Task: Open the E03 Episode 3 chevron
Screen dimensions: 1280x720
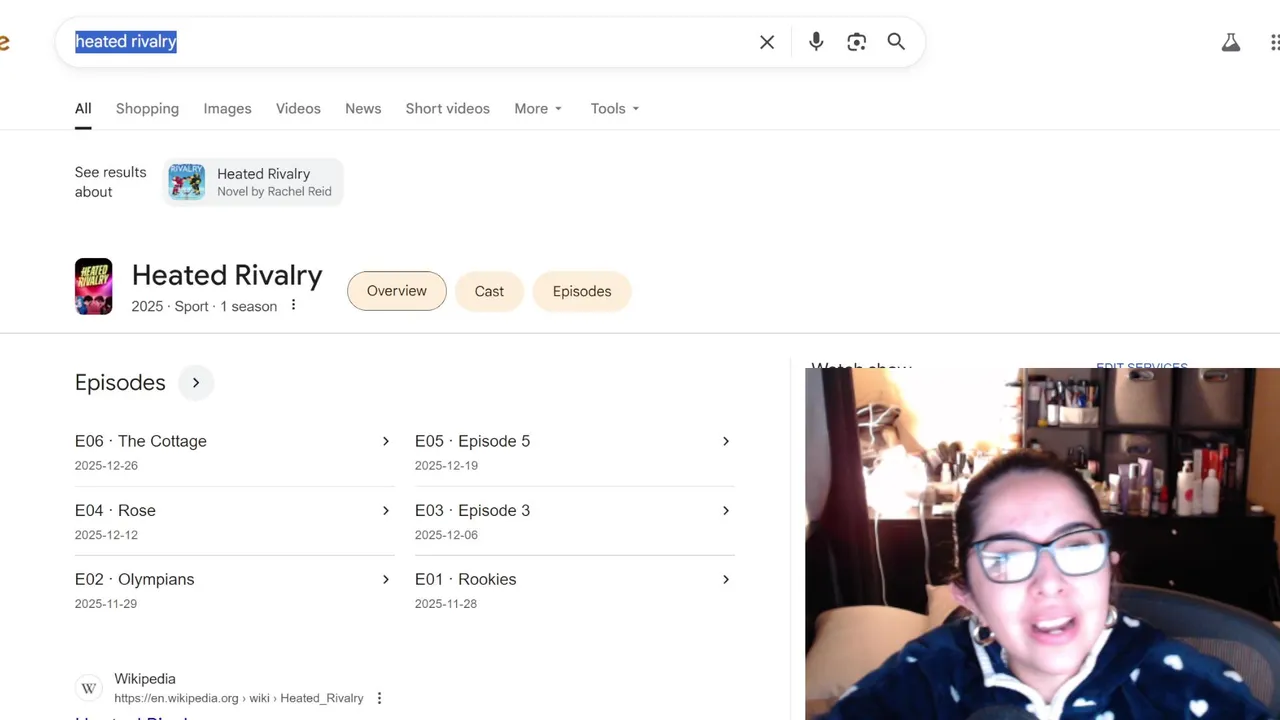Action: point(726,510)
